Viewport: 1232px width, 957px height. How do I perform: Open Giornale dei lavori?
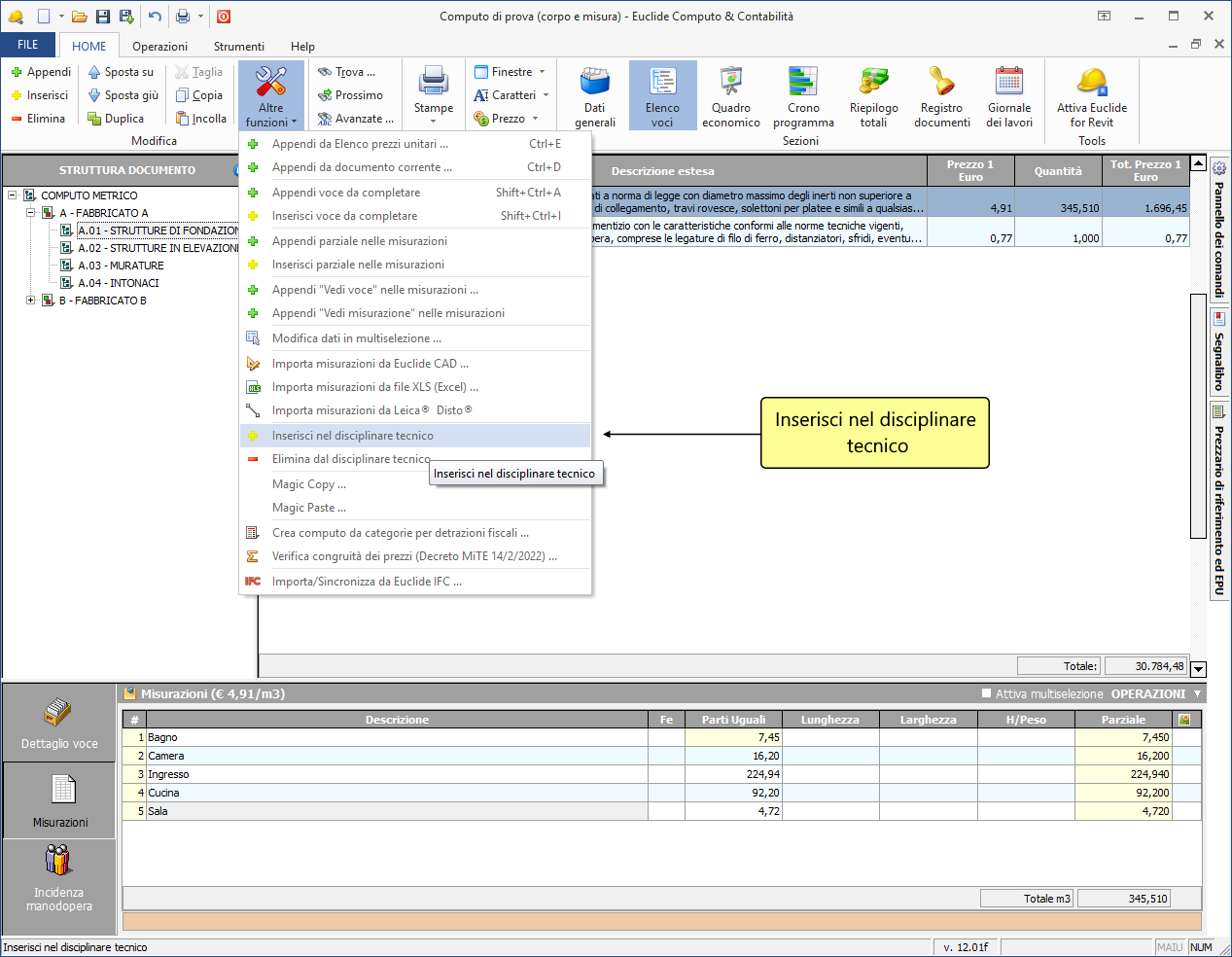pyautogui.click(x=1009, y=96)
